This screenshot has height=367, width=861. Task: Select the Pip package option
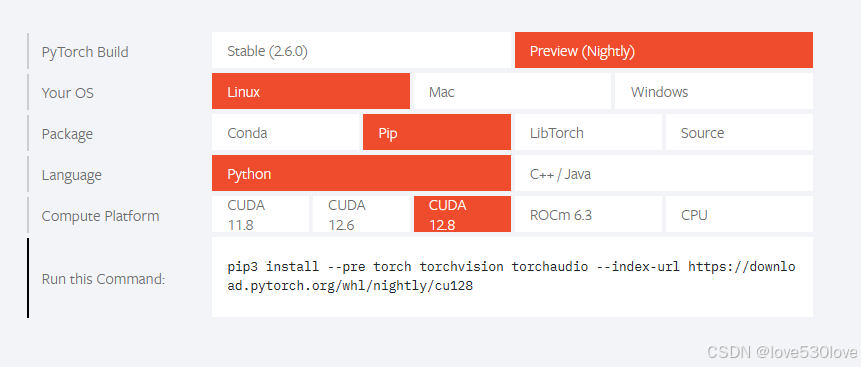437,132
